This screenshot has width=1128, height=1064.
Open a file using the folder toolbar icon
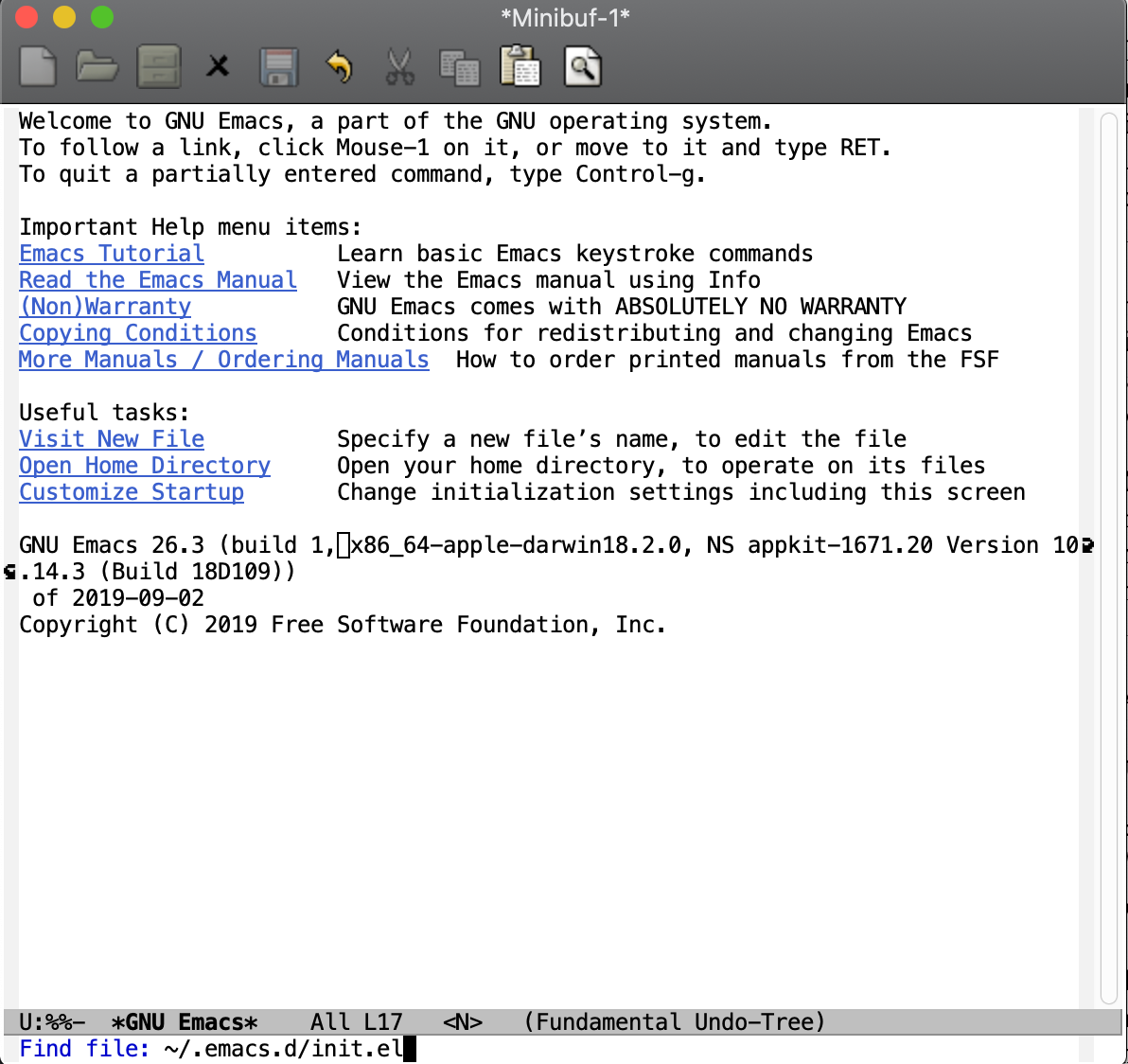coord(97,65)
